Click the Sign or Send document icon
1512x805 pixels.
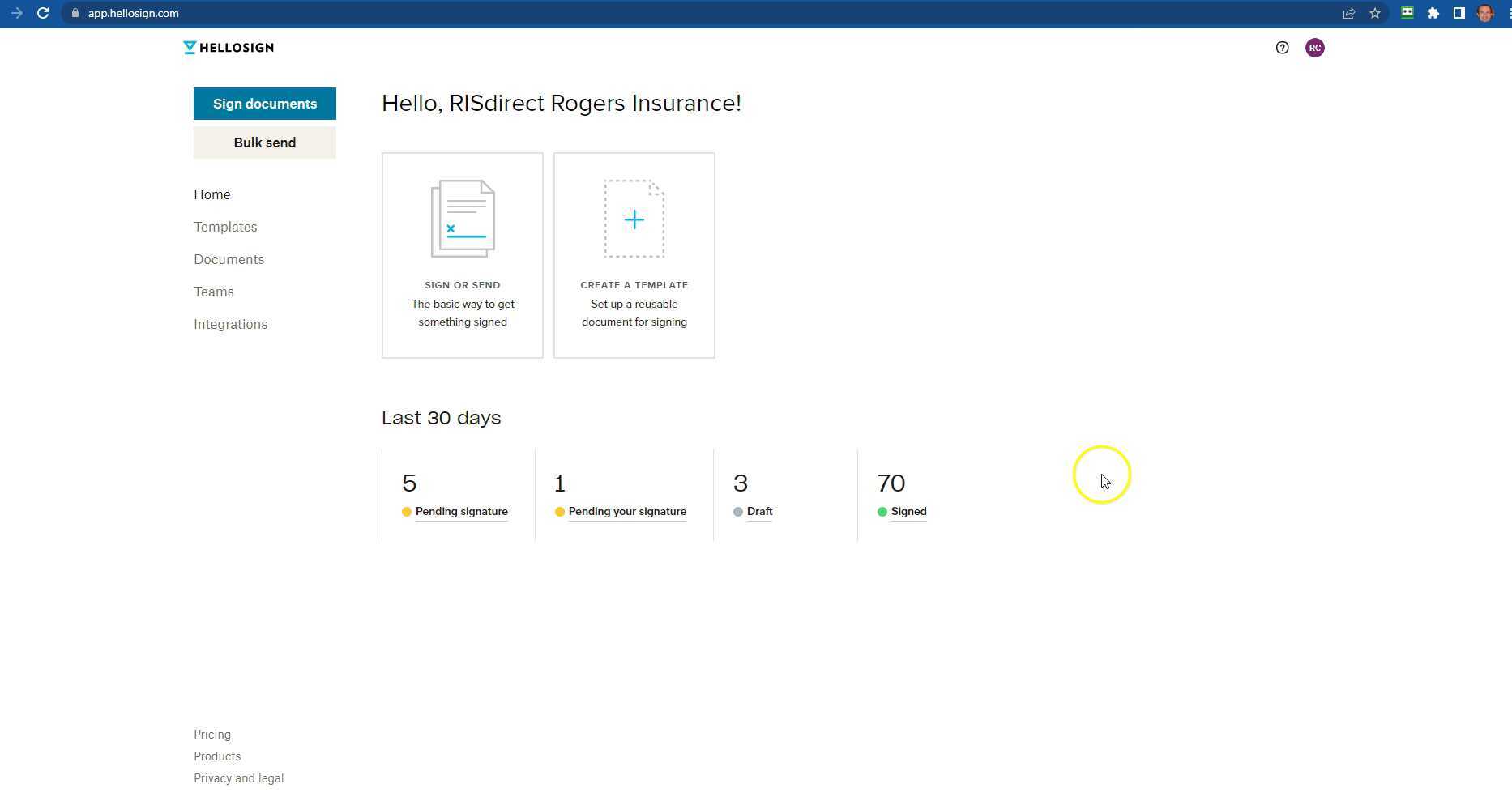(463, 219)
